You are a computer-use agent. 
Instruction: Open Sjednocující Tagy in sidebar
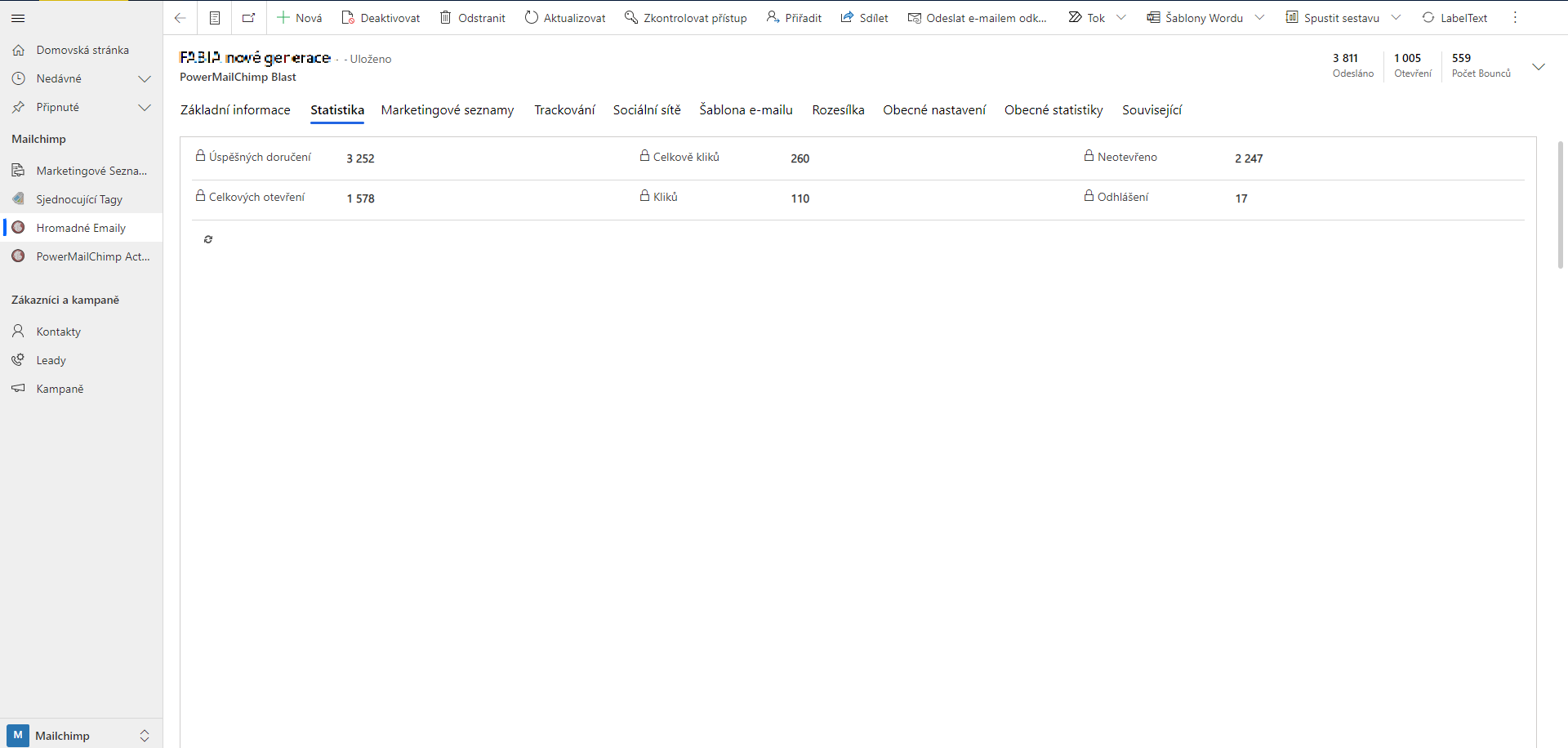[x=79, y=199]
